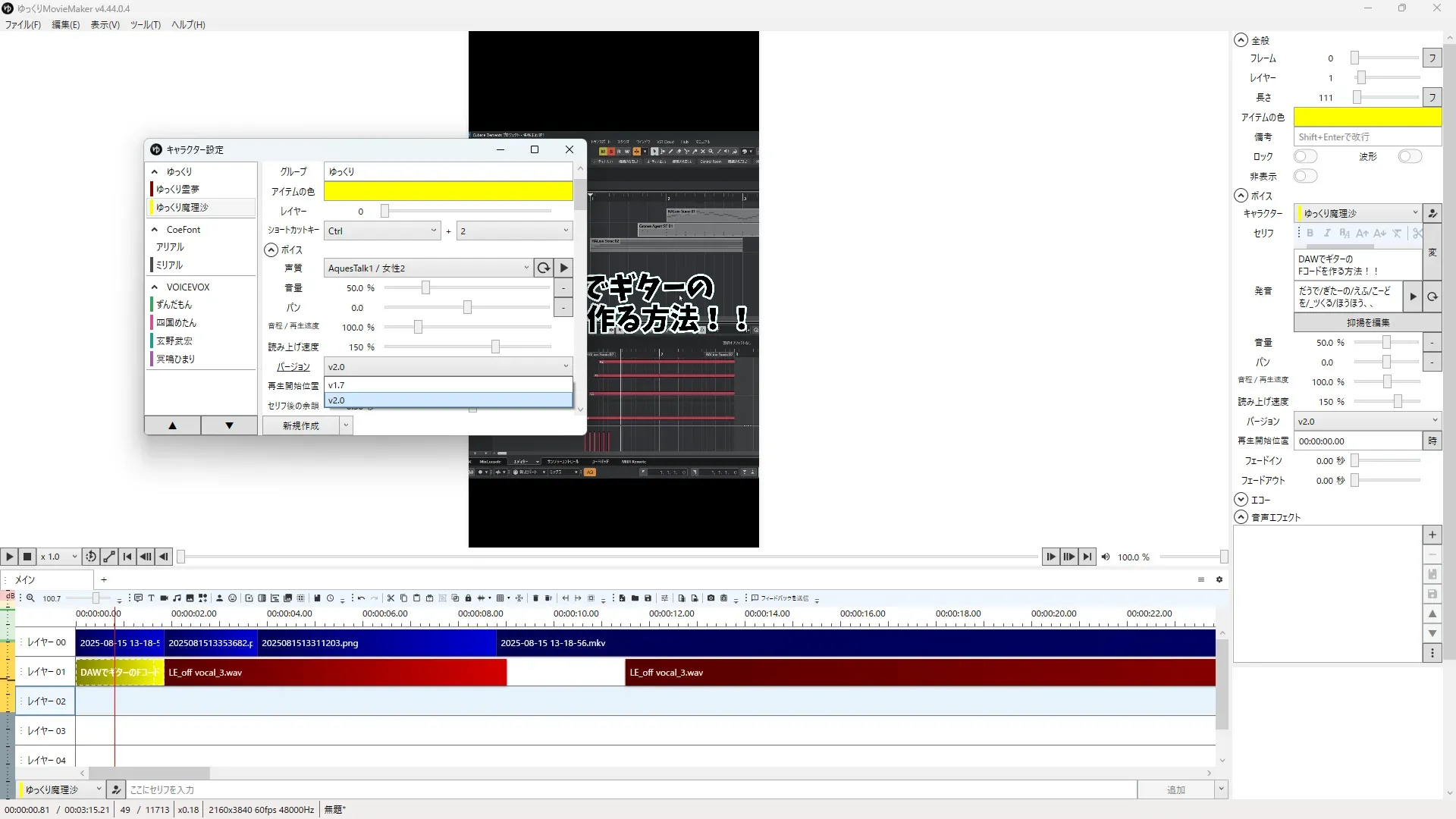Click the scissors cut icon in timeline toolbar
The height and width of the screenshot is (819, 1456).
[x=391, y=598]
